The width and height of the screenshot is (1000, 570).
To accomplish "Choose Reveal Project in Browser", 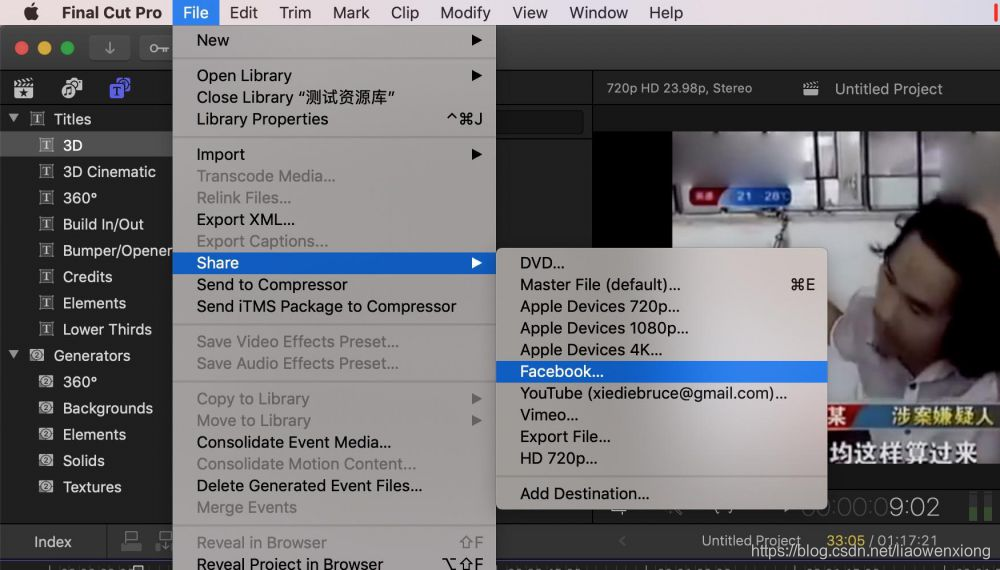I will pos(334,563).
